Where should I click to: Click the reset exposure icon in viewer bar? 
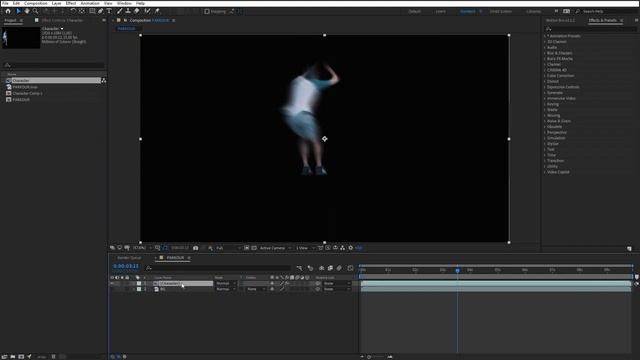[351, 248]
